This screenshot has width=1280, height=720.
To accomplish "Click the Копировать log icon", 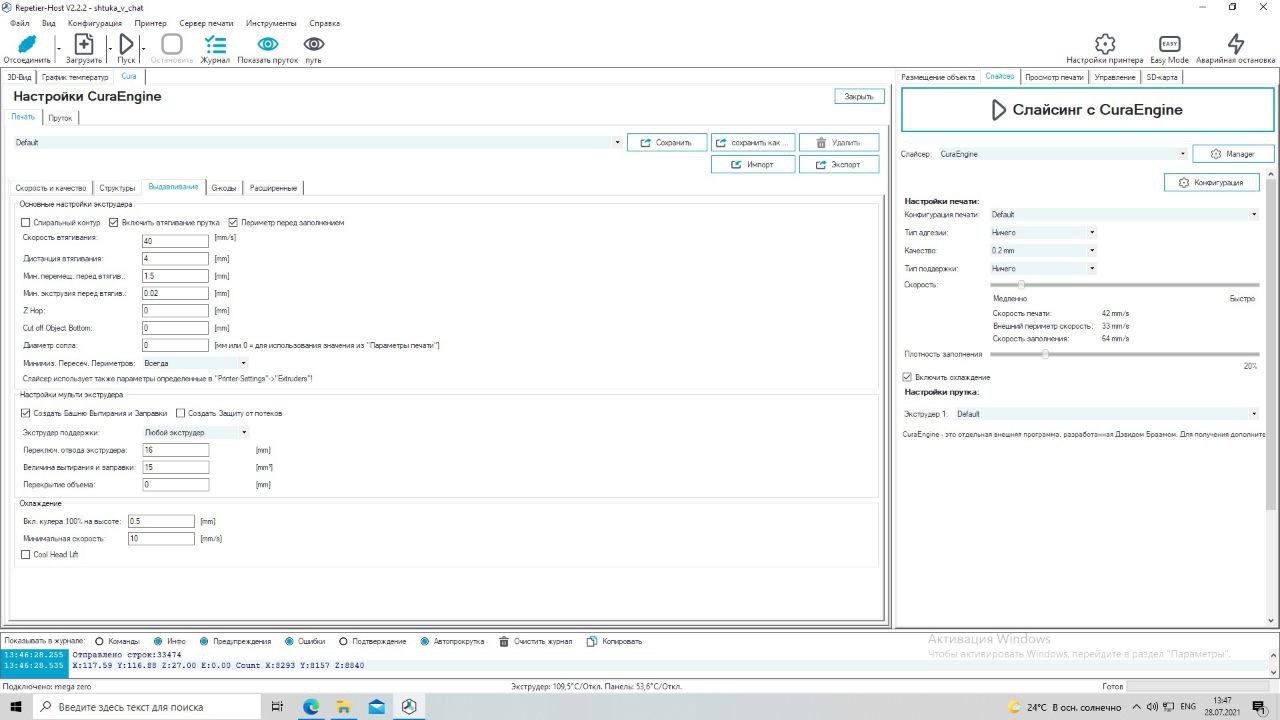I will coord(592,641).
